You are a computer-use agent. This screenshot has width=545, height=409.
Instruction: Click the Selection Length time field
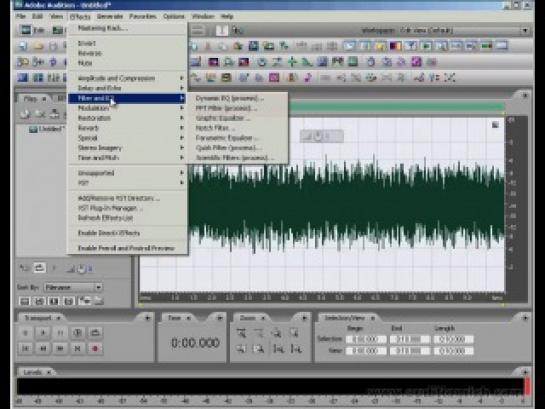(453, 339)
